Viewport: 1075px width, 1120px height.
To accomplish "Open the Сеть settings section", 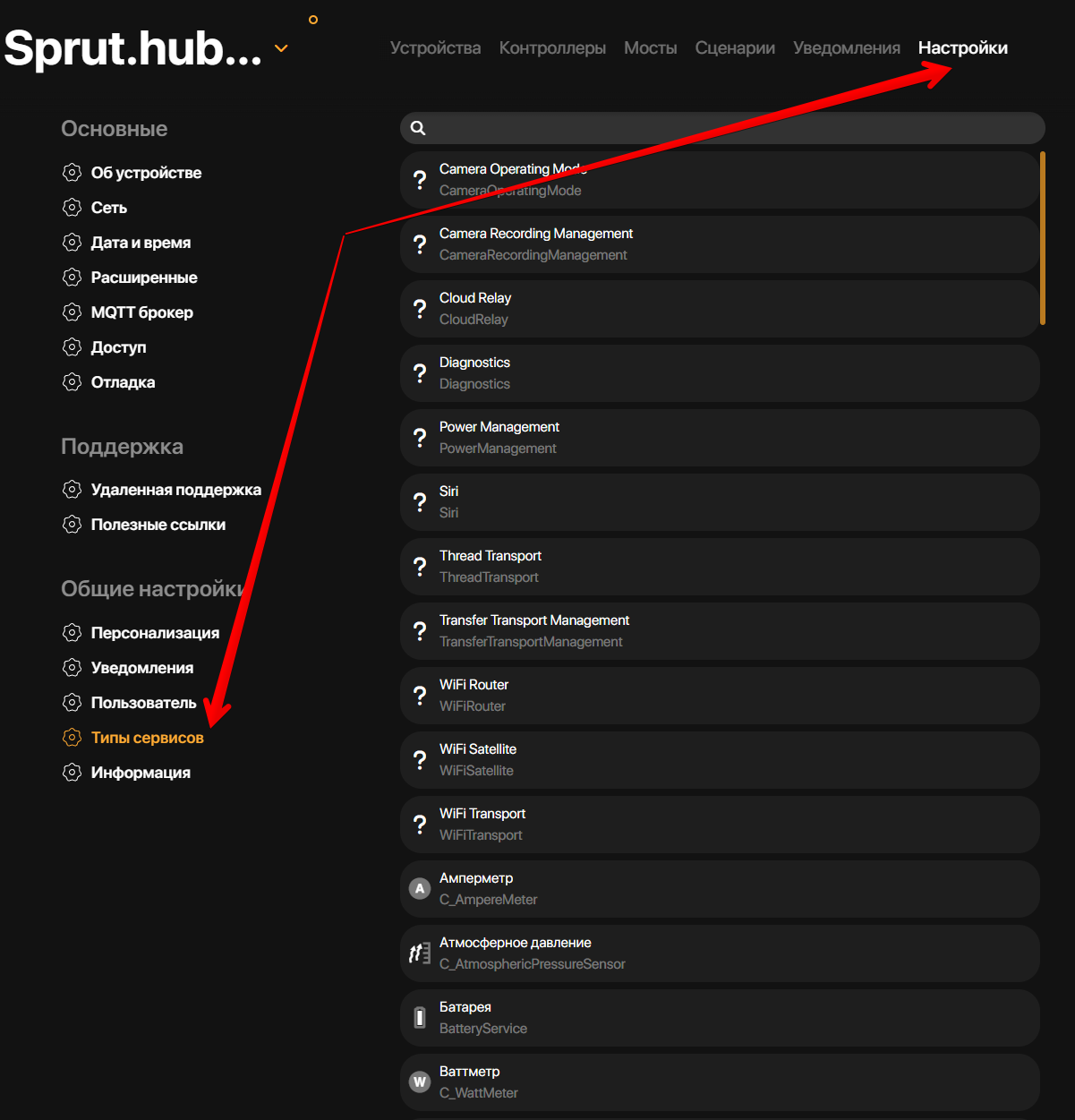I will click(109, 208).
